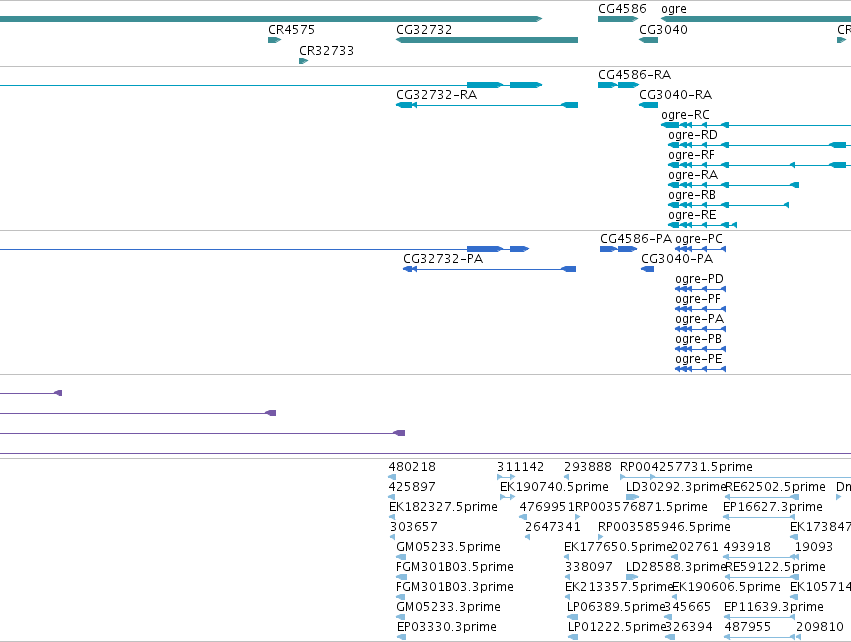This screenshot has width=851, height=642.
Task: Click the EK213357.5prime EST label
Action: click(x=619, y=587)
